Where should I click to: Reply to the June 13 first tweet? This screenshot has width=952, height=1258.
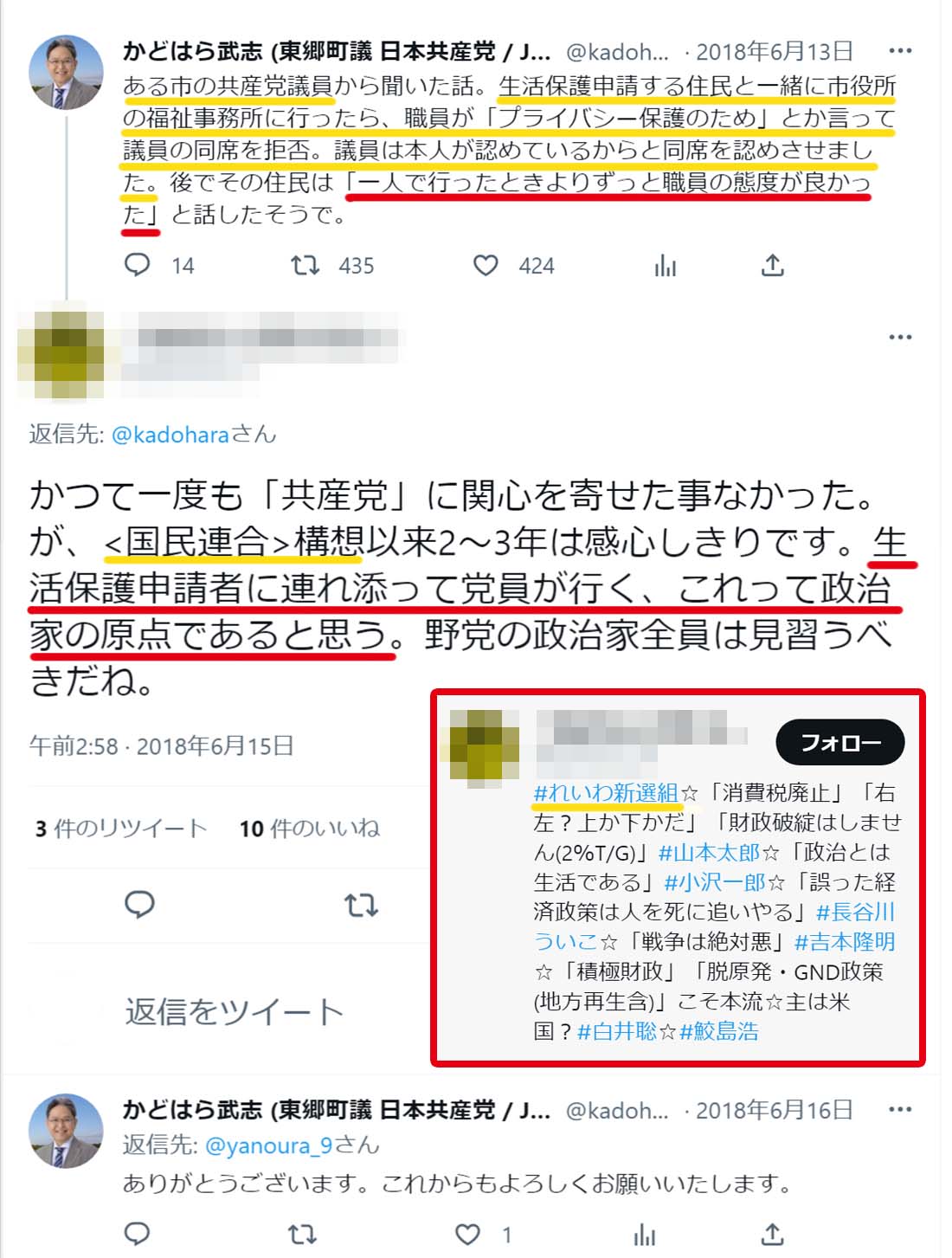point(138,265)
